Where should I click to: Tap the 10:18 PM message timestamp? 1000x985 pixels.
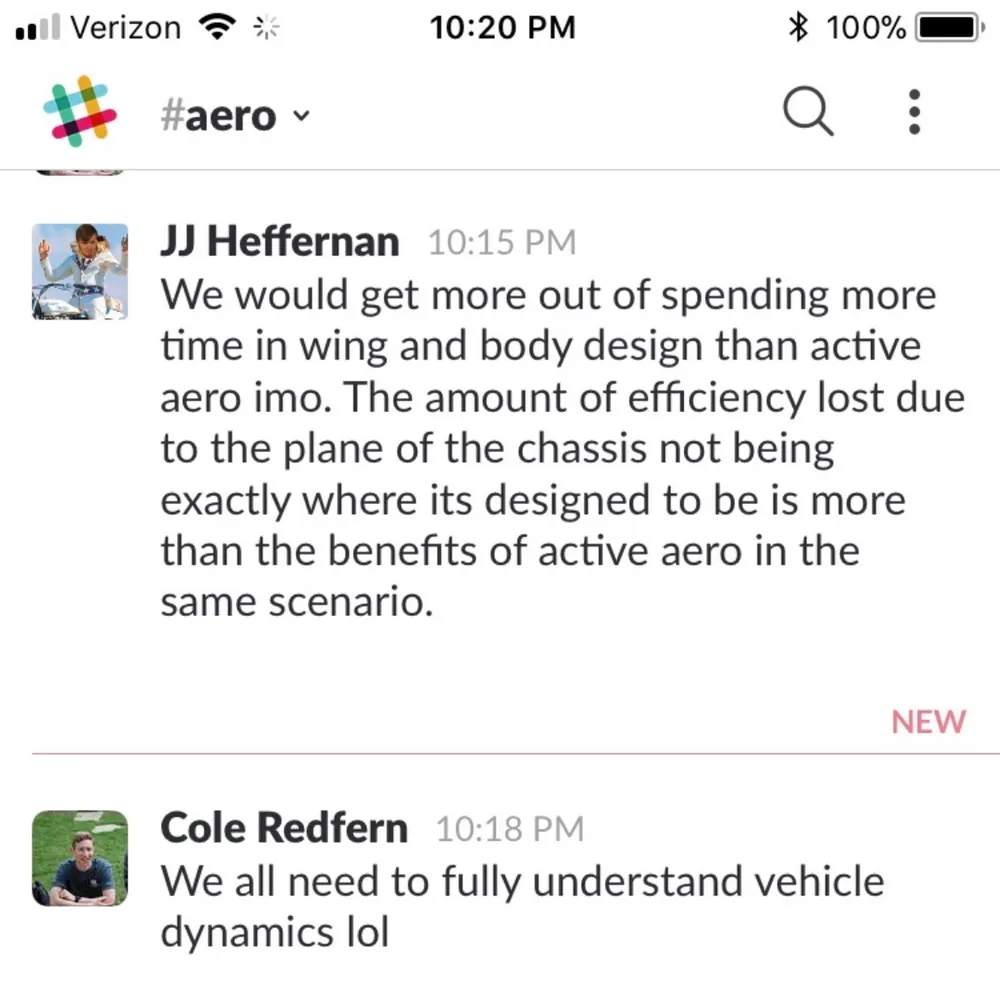pyautogui.click(x=510, y=829)
